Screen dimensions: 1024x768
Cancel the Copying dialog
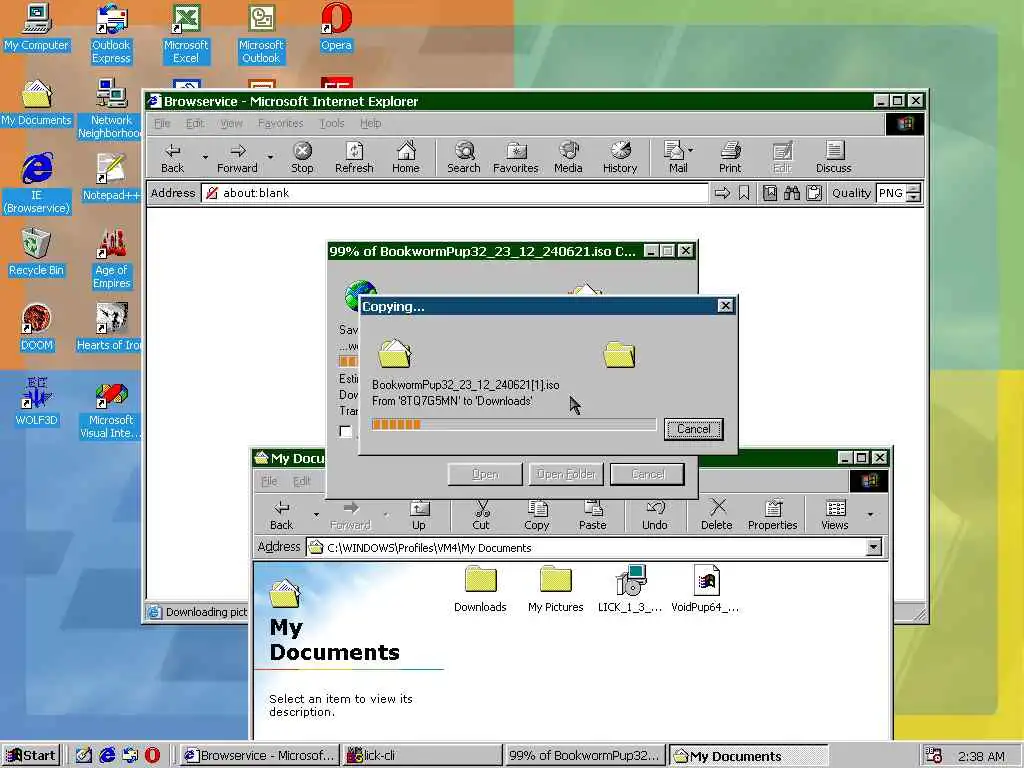(x=694, y=429)
